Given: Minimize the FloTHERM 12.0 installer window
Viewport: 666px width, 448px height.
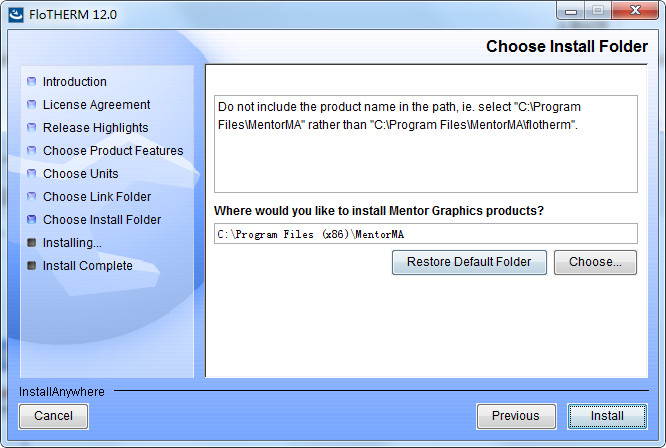Looking at the screenshot, I should (x=571, y=10).
